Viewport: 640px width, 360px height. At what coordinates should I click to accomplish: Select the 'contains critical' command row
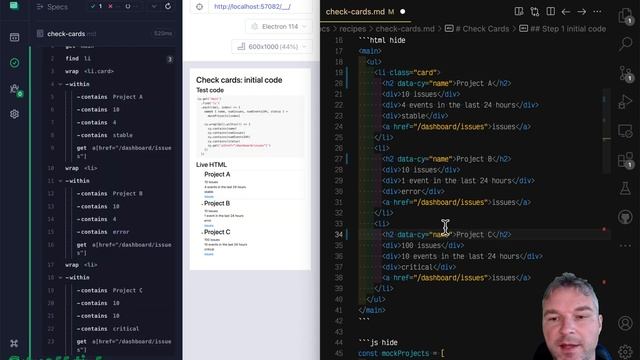[x=109, y=329]
